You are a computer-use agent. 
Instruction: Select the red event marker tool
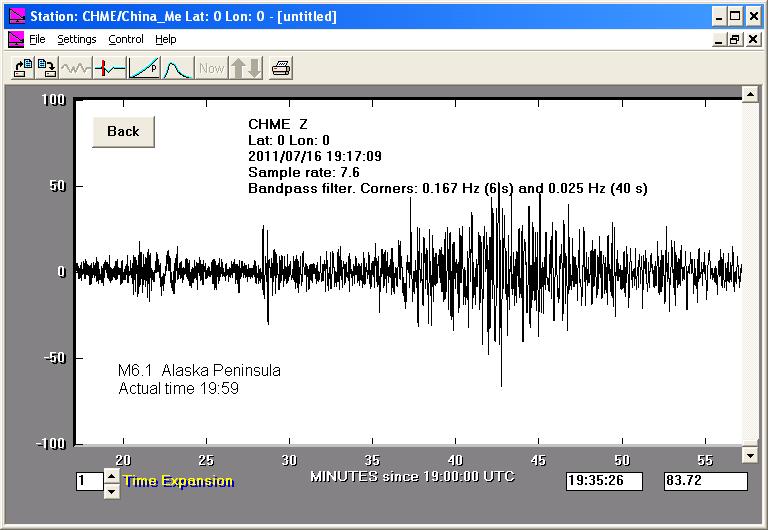click(110, 68)
